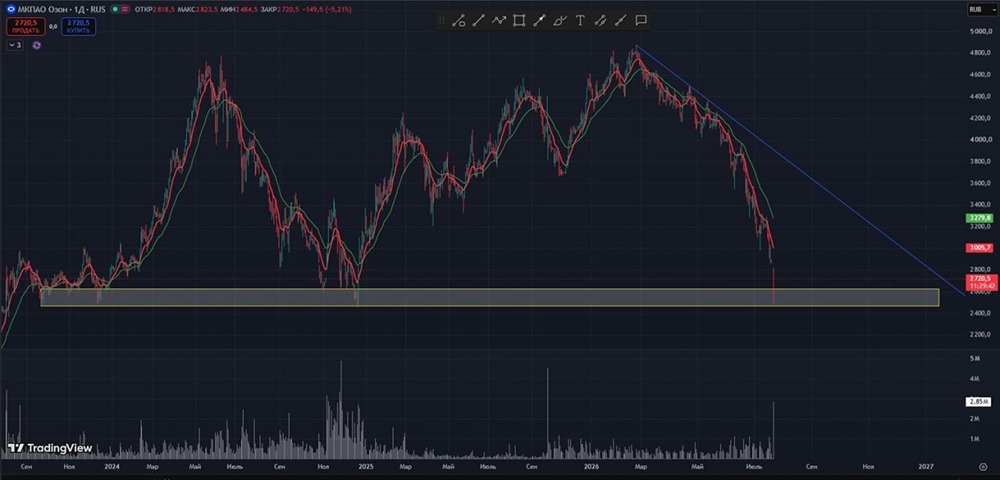This screenshot has height=480, width=1000.
Task: Select the yellow support zone rectangle
Action: point(490,297)
